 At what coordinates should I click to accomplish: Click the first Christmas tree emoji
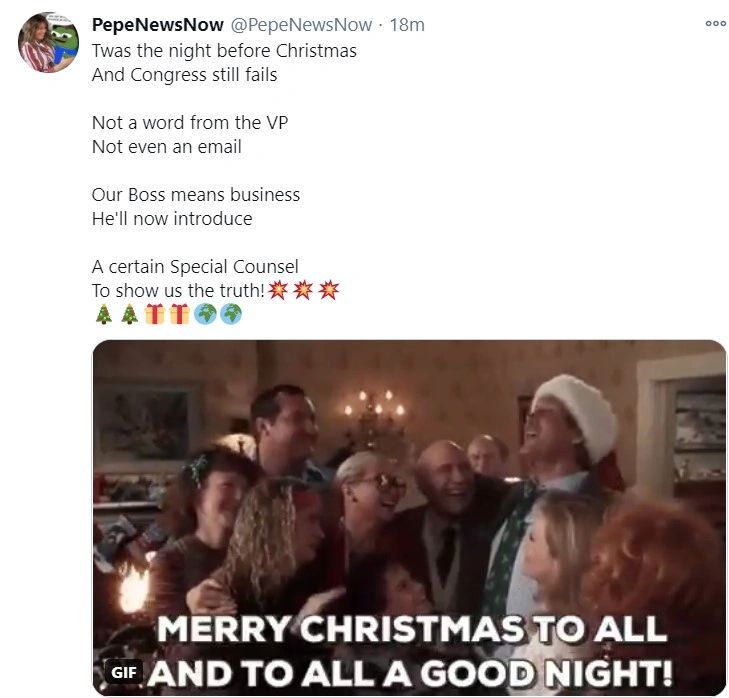point(104,315)
